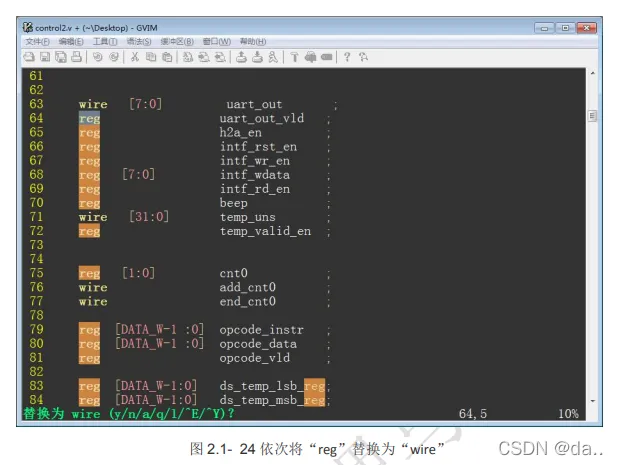The image size is (618, 465).
Task: Click 'uart_out_vld' on line 64
Action: [x=262, y=118]
